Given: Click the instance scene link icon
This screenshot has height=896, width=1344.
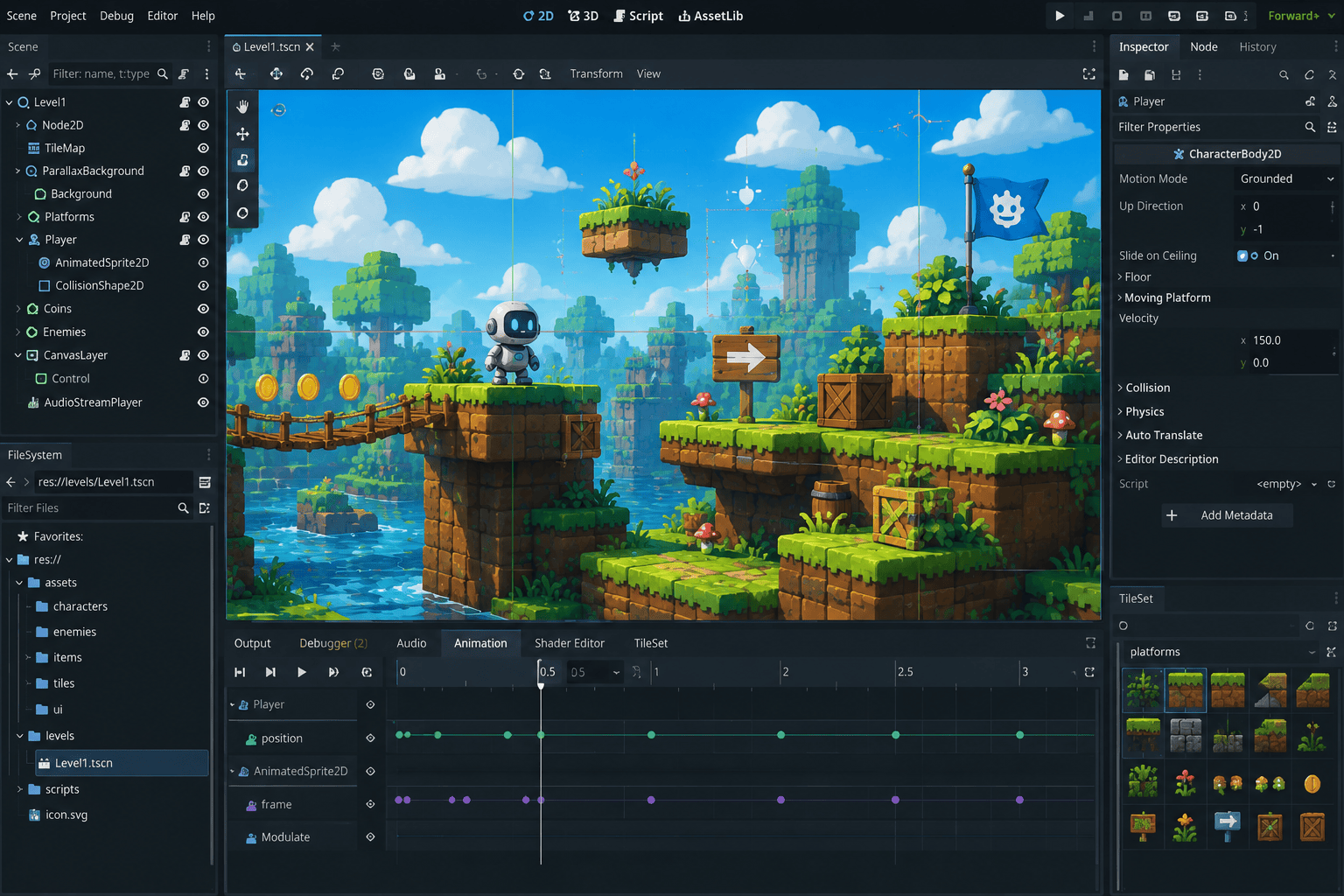Looking at the screenshot, I should pos(34,74).
